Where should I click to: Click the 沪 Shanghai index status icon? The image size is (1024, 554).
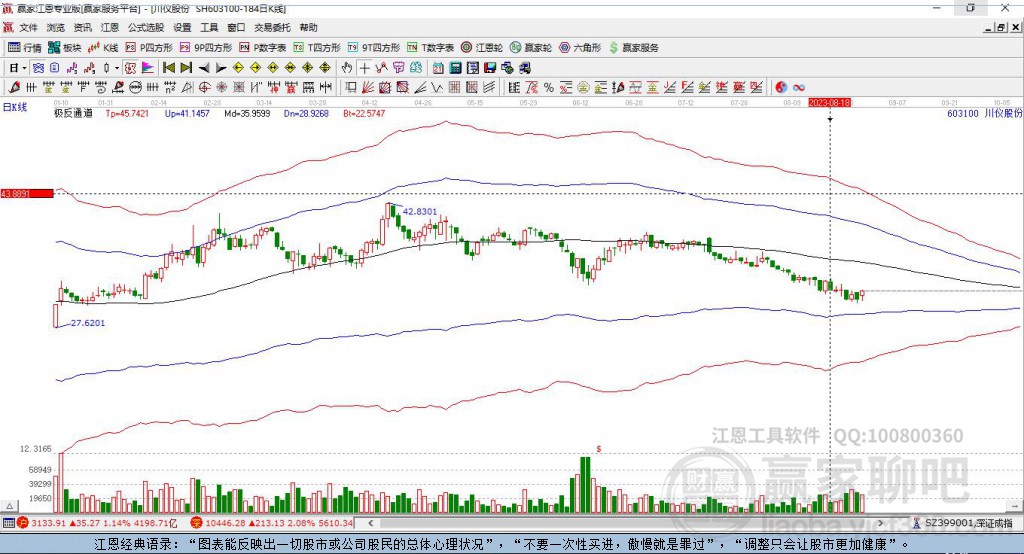pyautogui.click(x=23, y=523)
